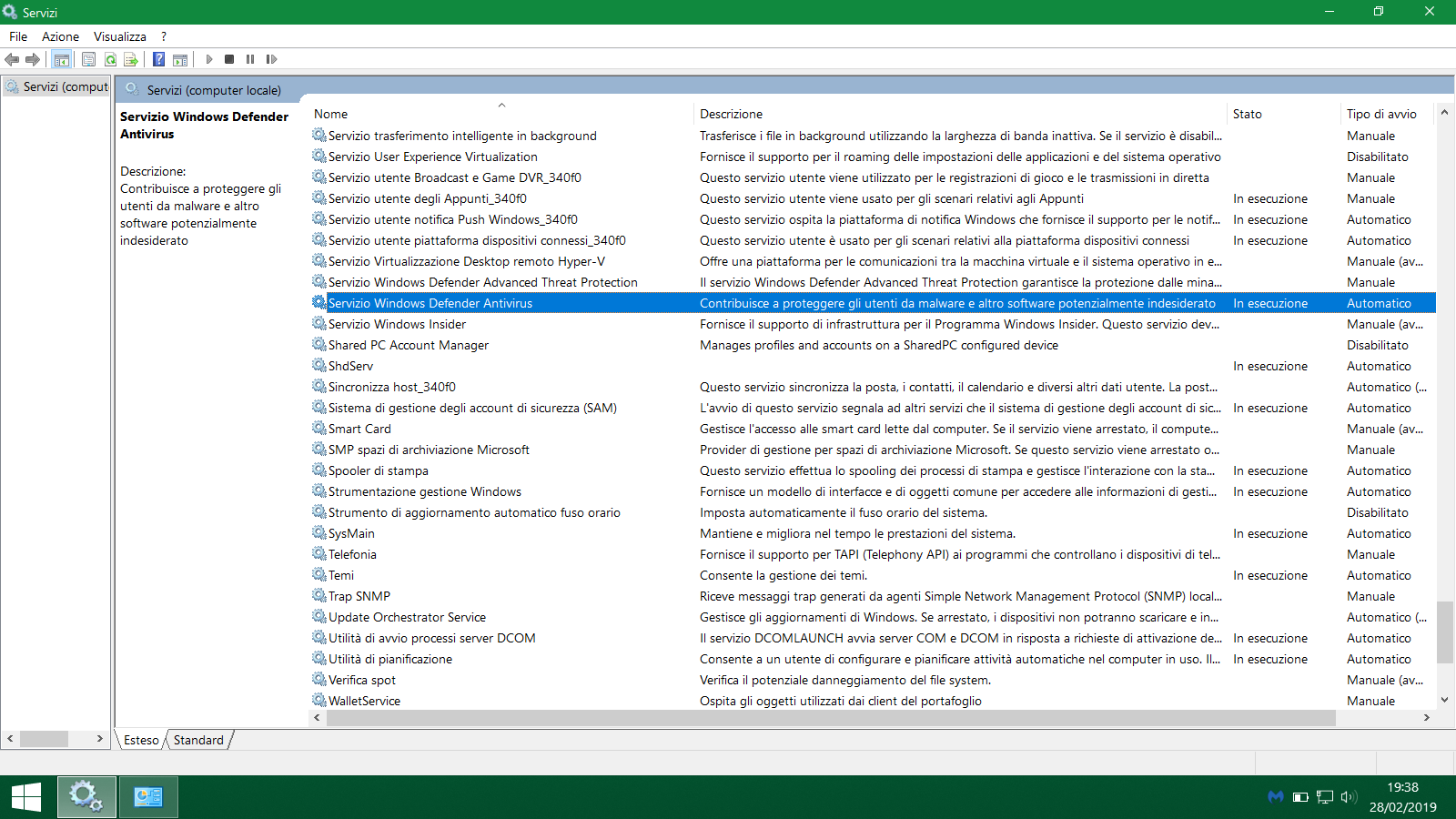Click gear icon of SysMain service
This screenshot has width=1456, height=819.
[x=319, y=533]
